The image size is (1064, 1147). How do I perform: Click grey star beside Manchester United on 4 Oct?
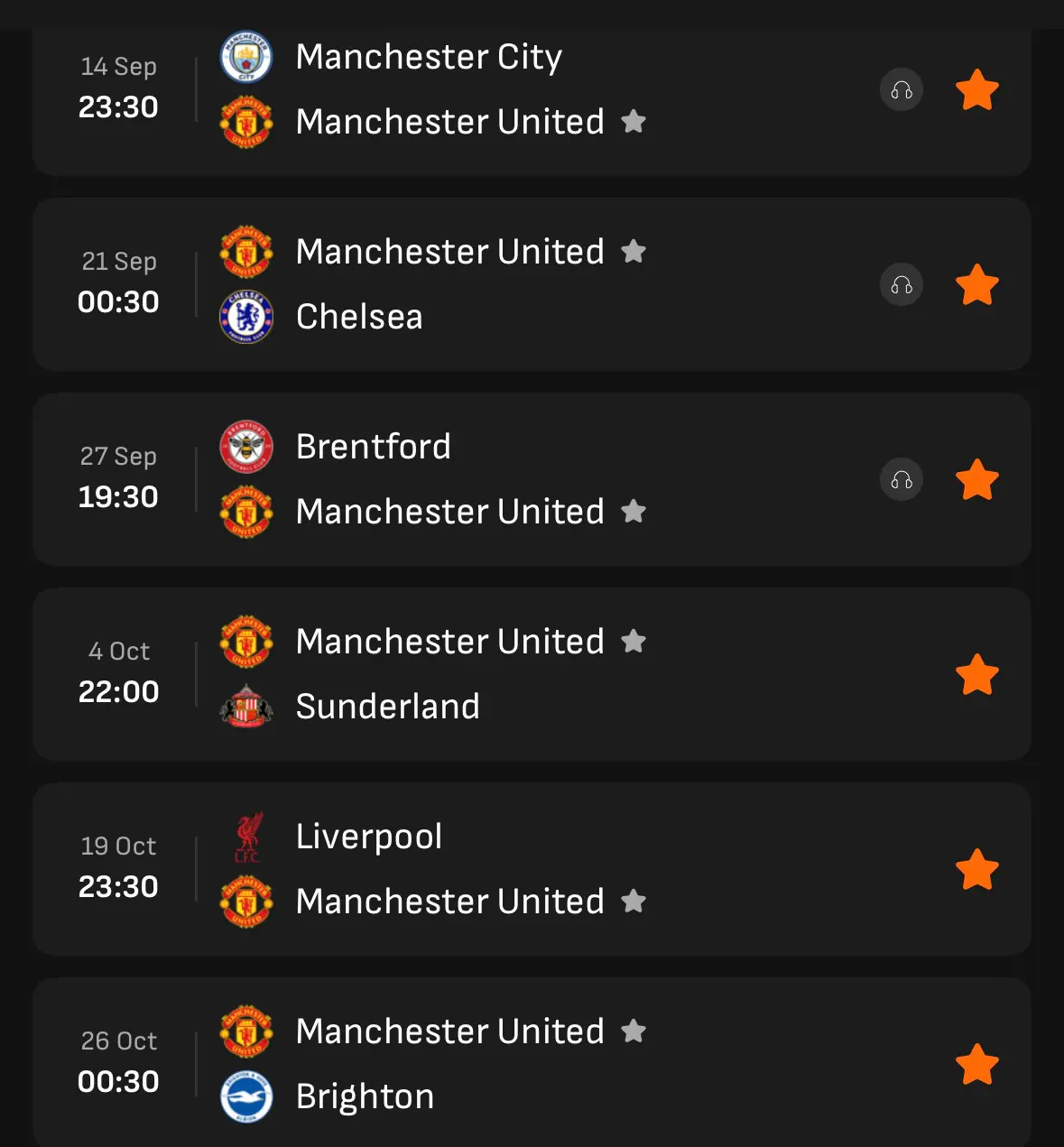[634, 642]
